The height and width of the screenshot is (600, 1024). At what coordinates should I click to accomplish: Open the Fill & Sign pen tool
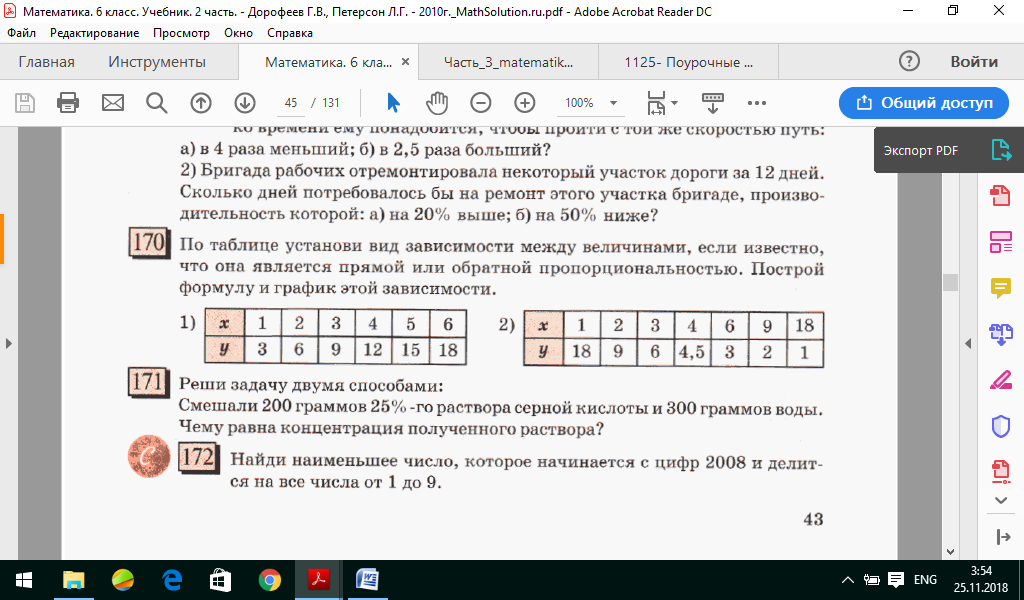pyautogui.click(x=1000, y=380)
